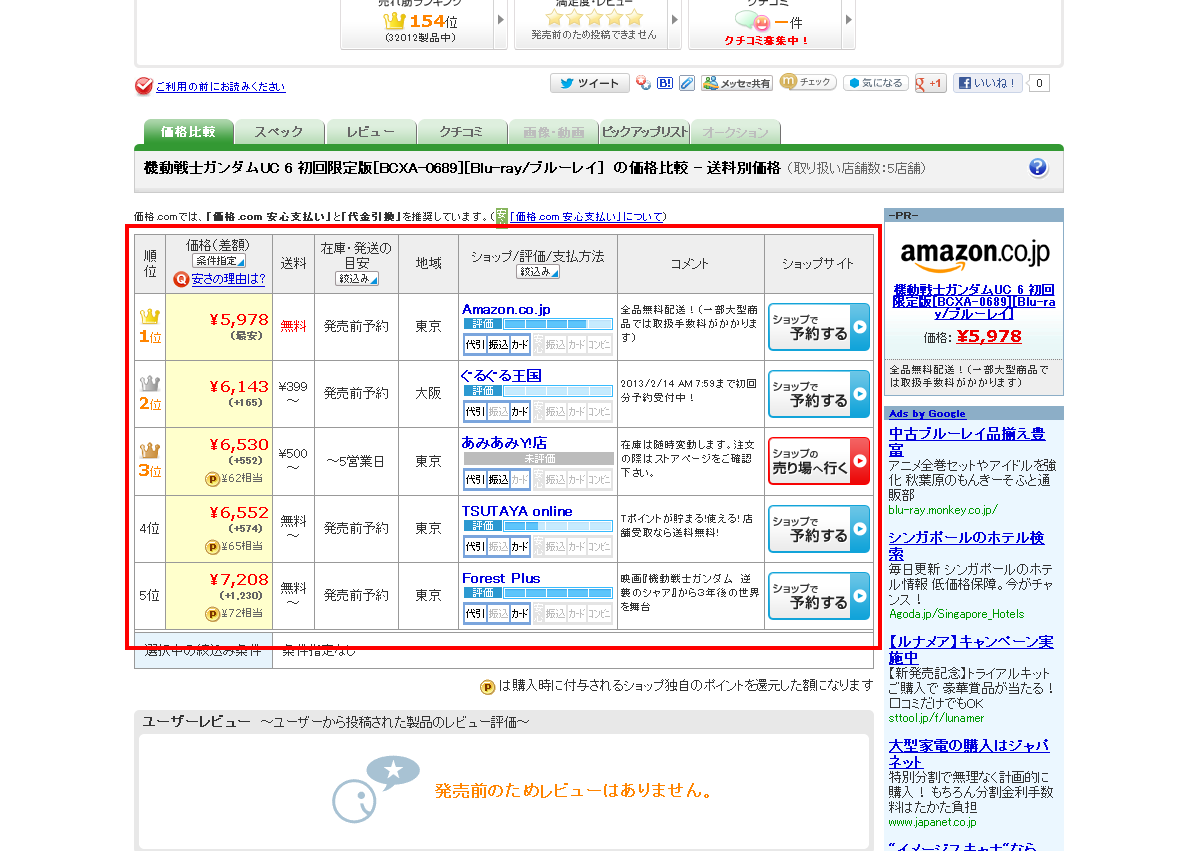1197x851 pixels.
Task: Open 中古ブルーレイ品揃え豊富 ad link
Action: click(x=966, y=442)
